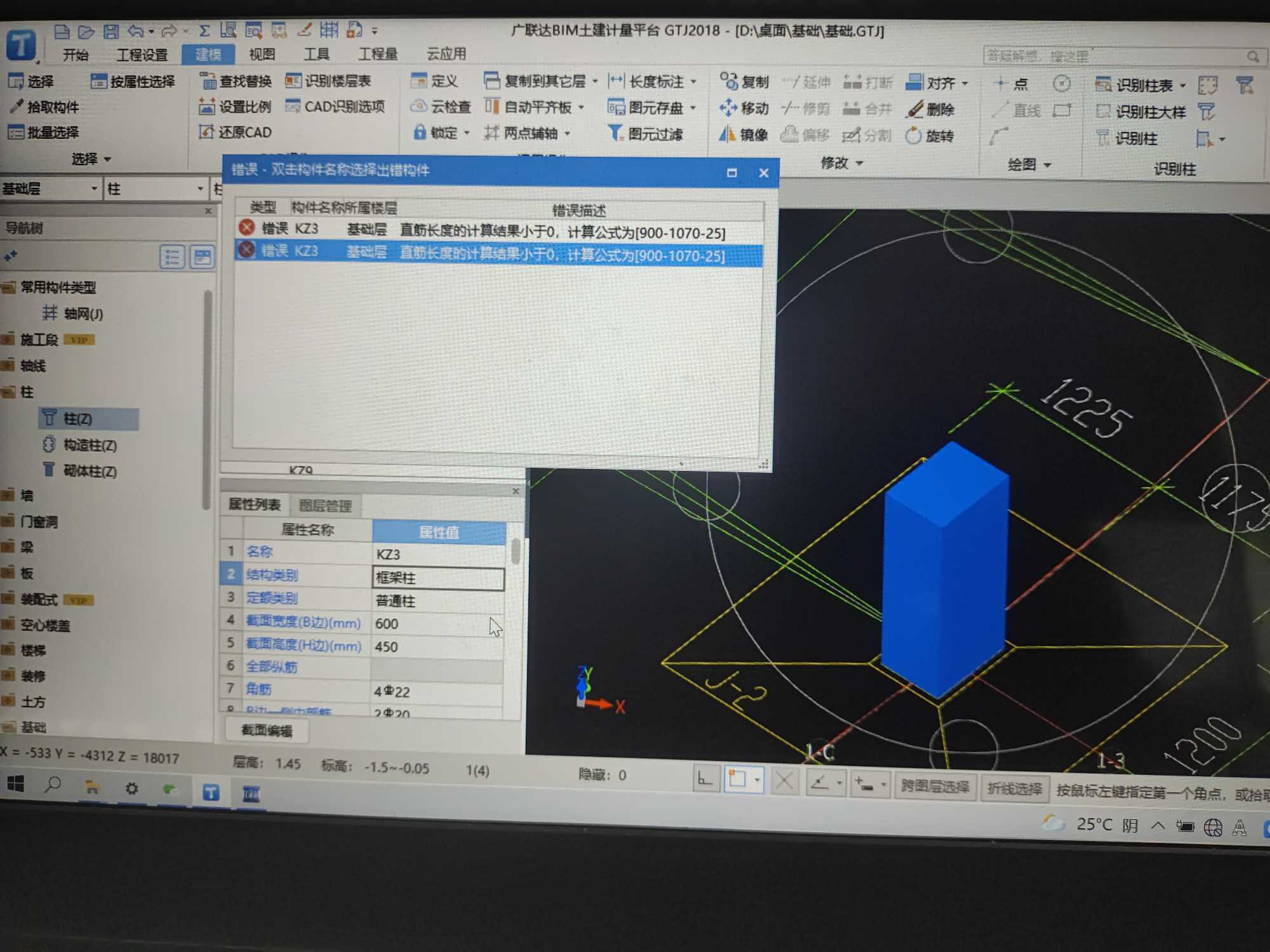Viewport: 1270px width, 952px height.
Task: Click the Sigma calculate icon
Action: pyautogui.click(x=204, y=30)
